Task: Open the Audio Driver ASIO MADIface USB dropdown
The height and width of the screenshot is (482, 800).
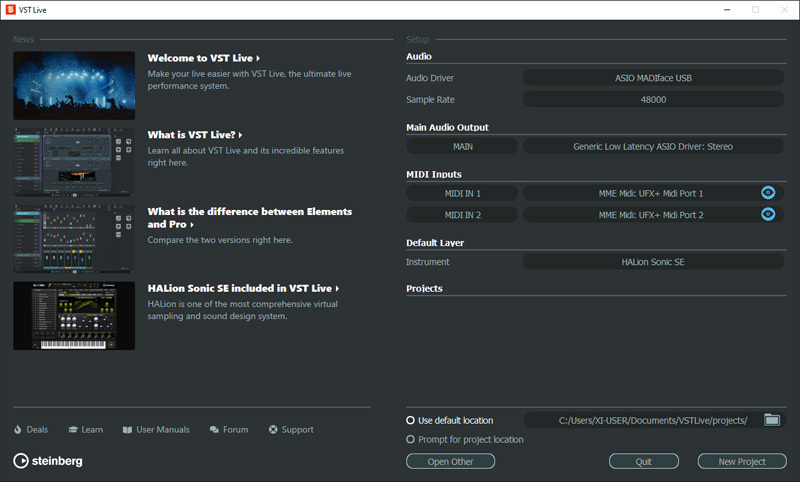Action: pyautogui.click(x=654, y=78)
